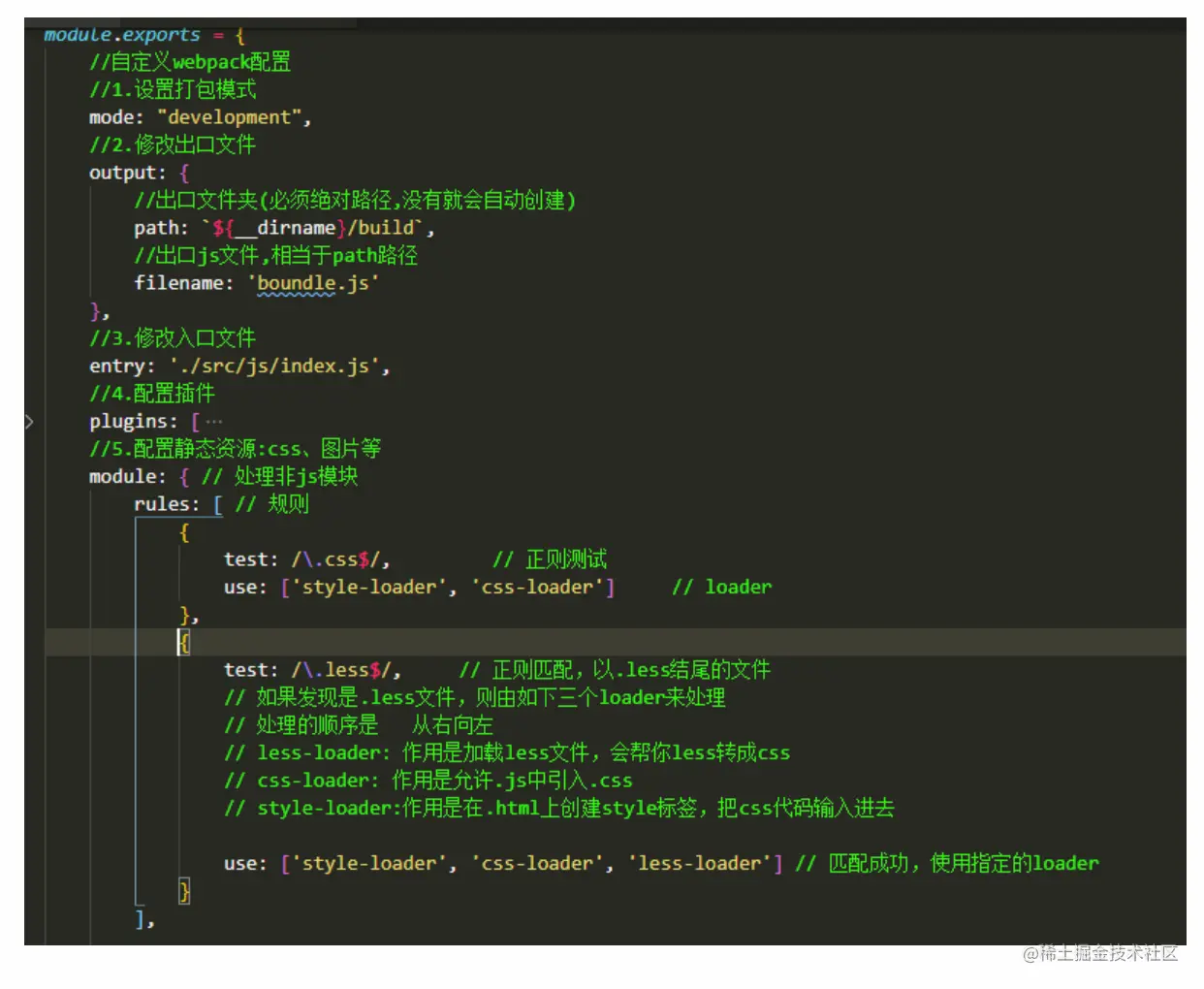
Task: Click the regex /\.css$/ test value
Action: 335,559
